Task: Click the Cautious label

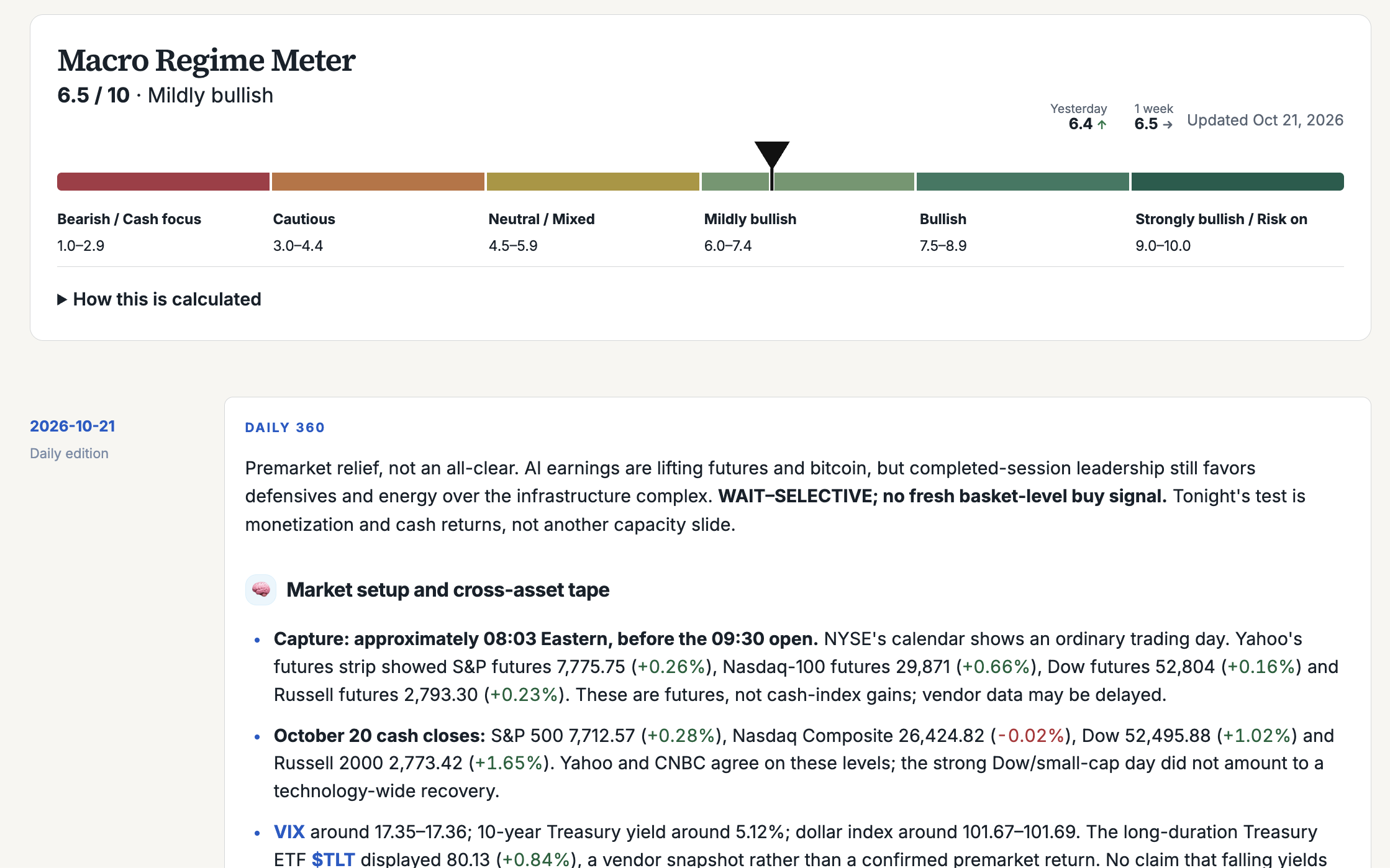Action: click(304, 219)
